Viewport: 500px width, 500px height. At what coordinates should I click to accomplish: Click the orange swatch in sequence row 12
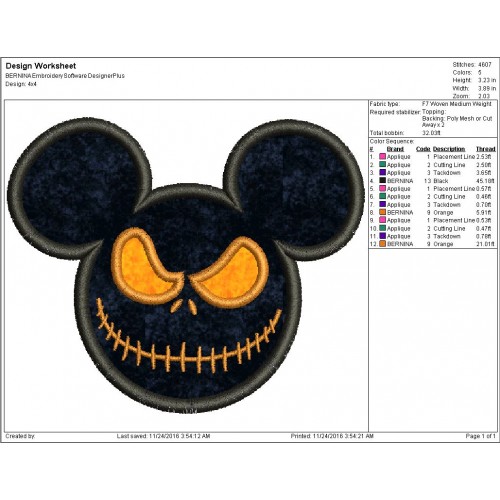pyautogui.click(x=382, y=244)
